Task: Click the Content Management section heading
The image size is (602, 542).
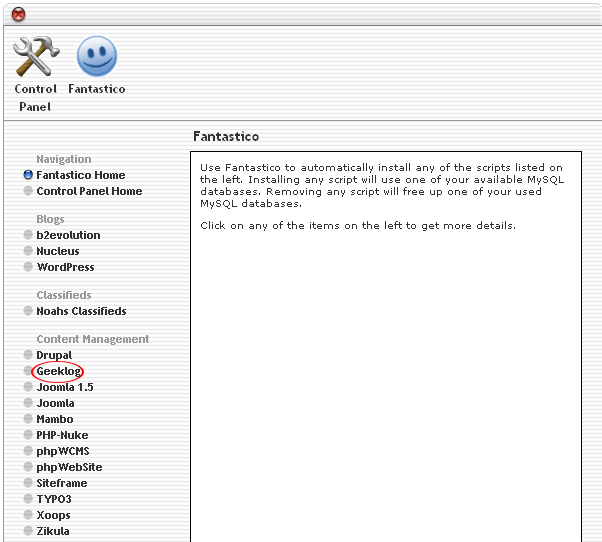Action: tap(93, 339)
